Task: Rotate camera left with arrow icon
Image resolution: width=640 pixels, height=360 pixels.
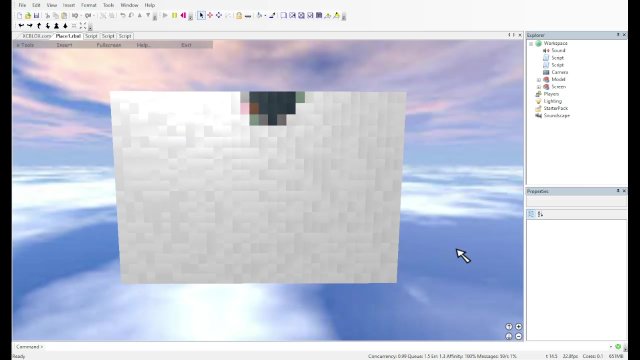Action: [21, 26]
